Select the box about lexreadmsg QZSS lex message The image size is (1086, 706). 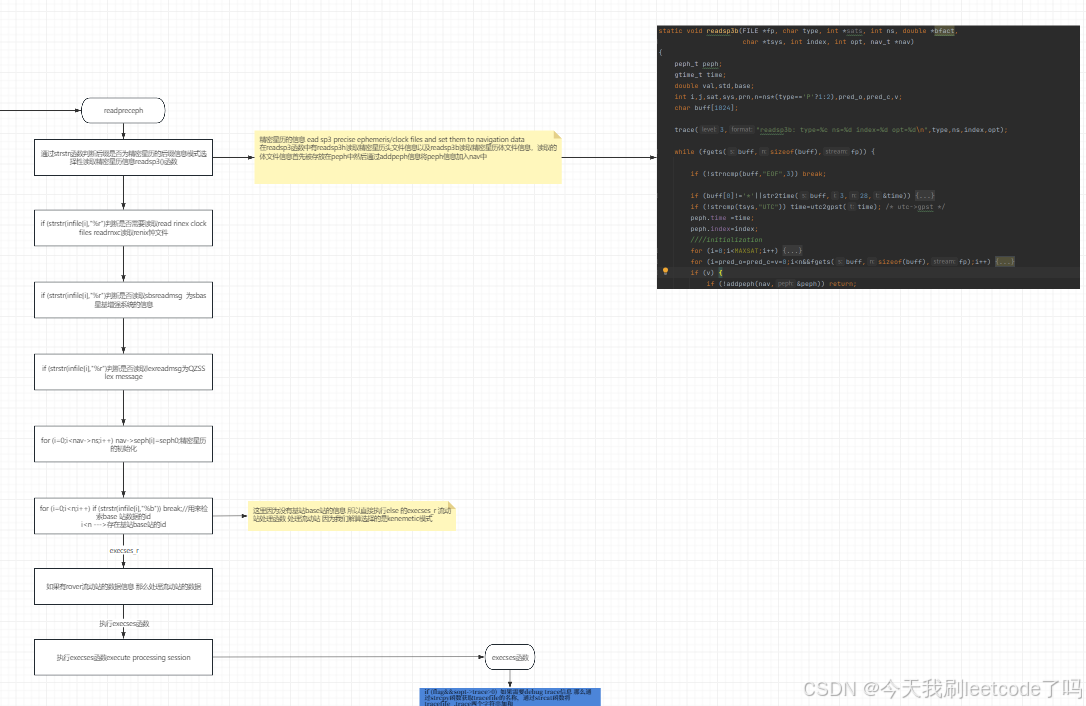123,372
